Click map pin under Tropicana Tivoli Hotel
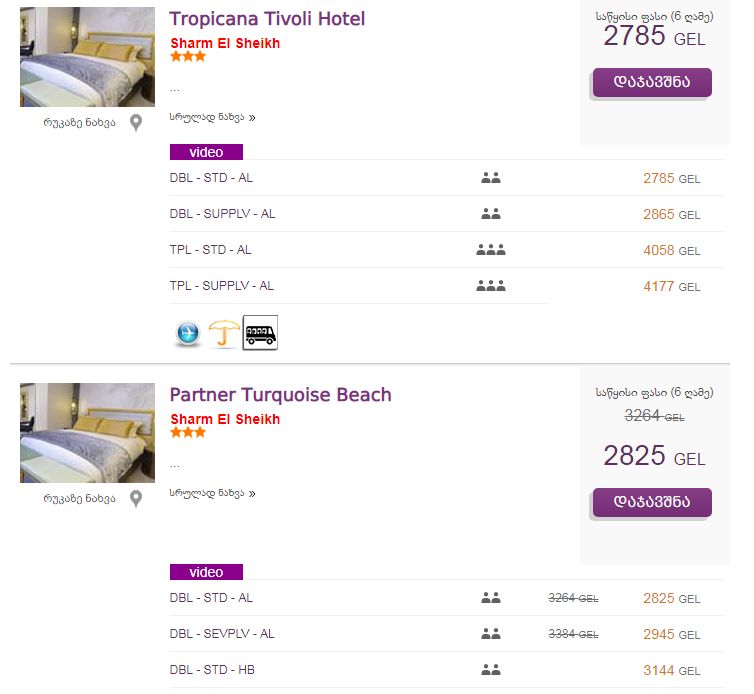 tap(136, 123)
